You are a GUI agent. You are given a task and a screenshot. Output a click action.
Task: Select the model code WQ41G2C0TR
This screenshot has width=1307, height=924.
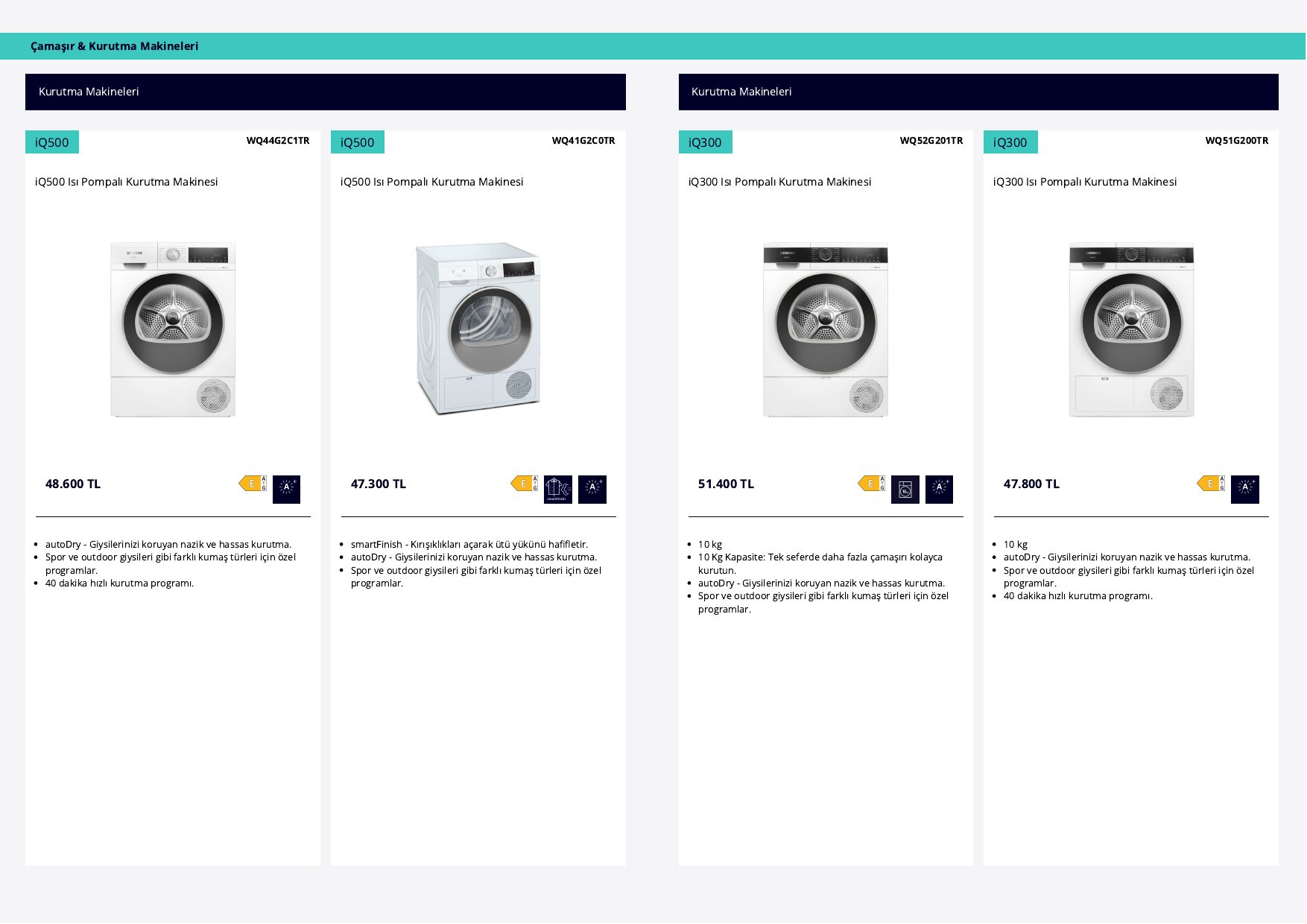point(583,140)
